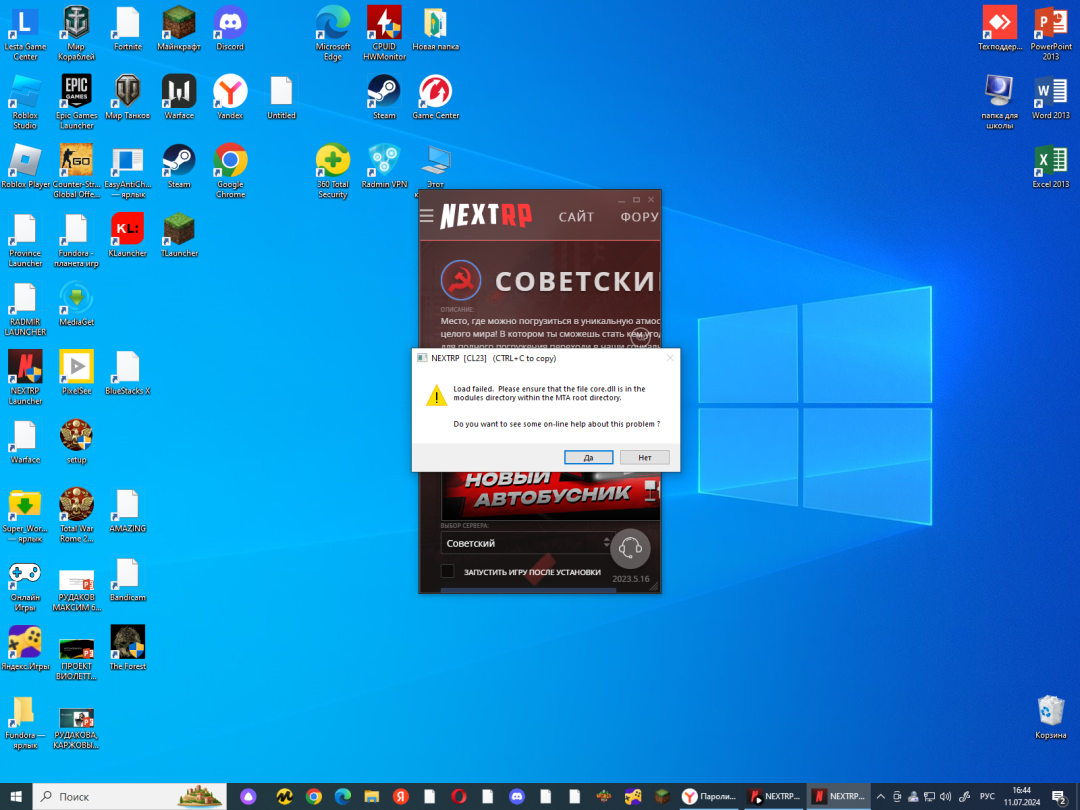Select Google Chrome desktop icon
This screenshot has width=1080, height=810.
(x=230, y=170)
